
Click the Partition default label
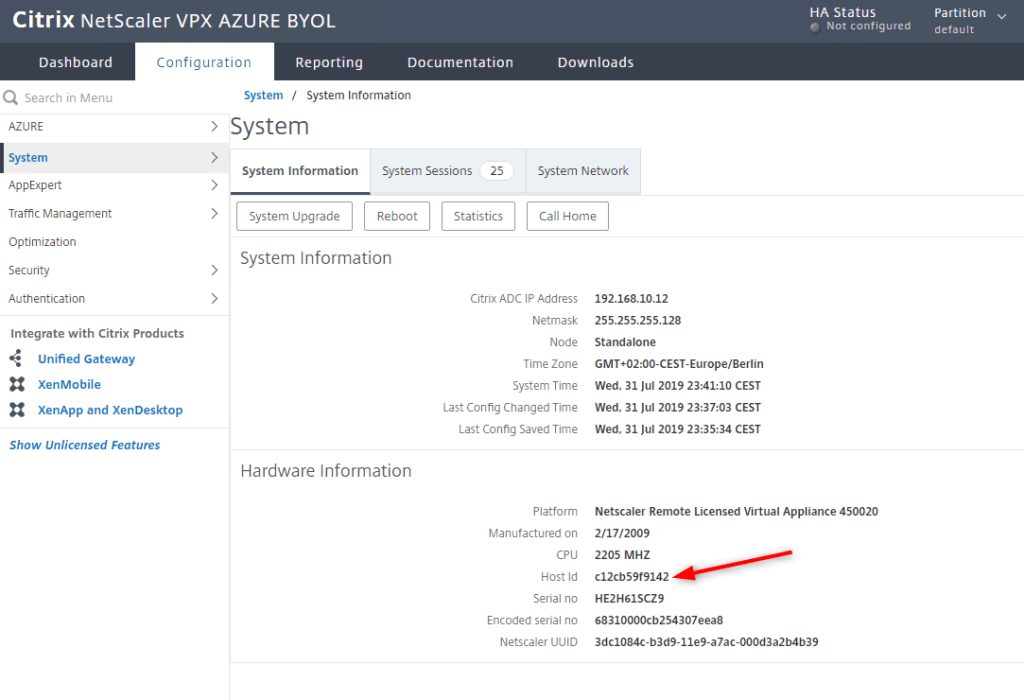(953, 29)
